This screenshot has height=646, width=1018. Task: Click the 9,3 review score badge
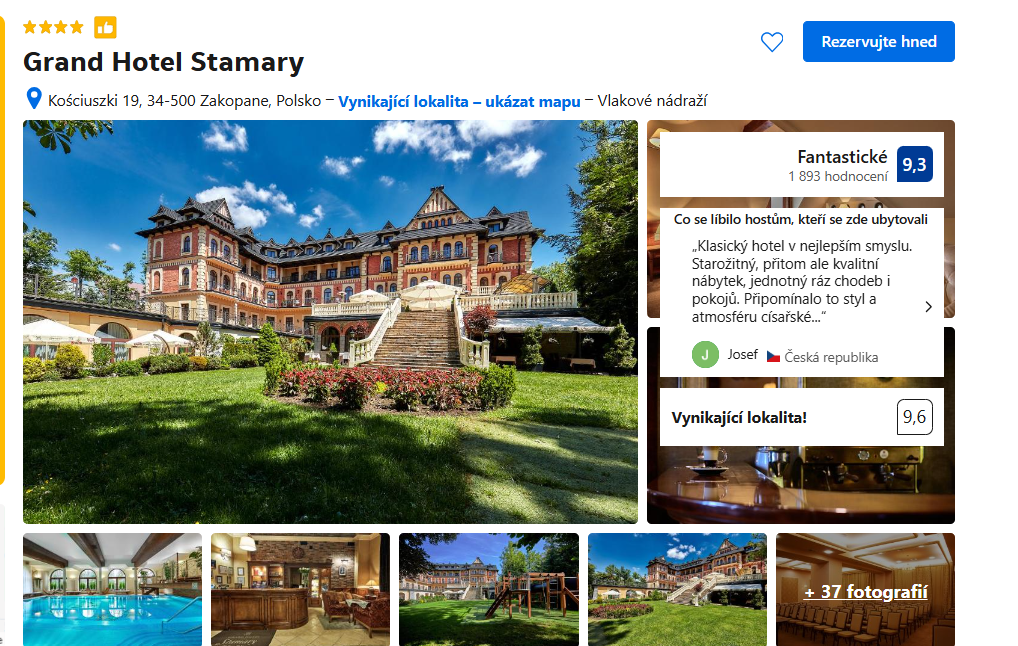pyautogui.click(x=915, y=164)
